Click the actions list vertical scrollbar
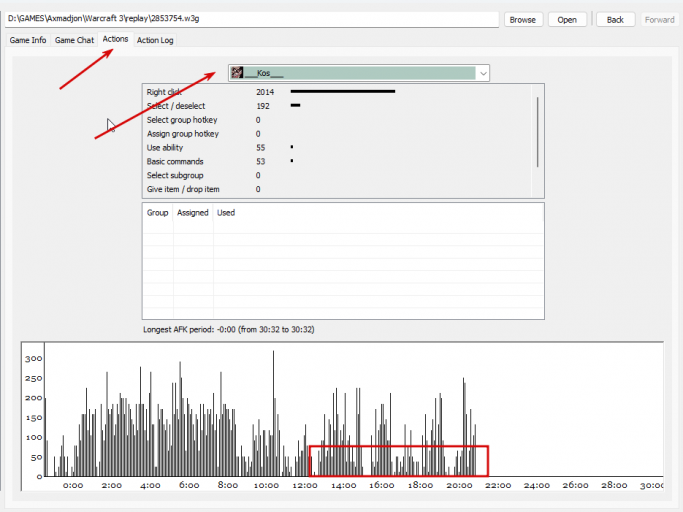 pos(538,132)
